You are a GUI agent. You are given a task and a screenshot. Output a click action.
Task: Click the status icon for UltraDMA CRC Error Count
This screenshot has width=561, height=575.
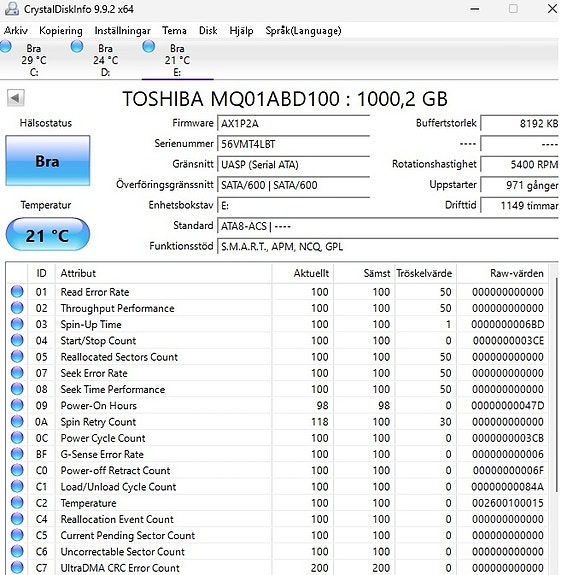(17, 567)
